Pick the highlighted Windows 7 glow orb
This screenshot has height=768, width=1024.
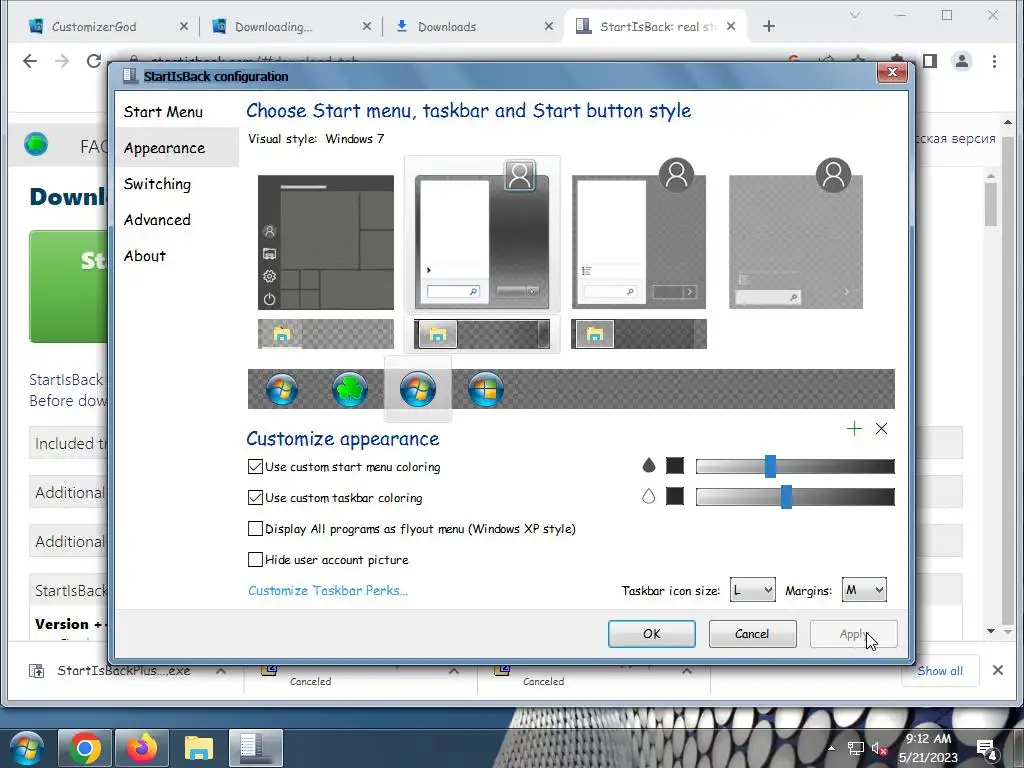tap(418, 389)
